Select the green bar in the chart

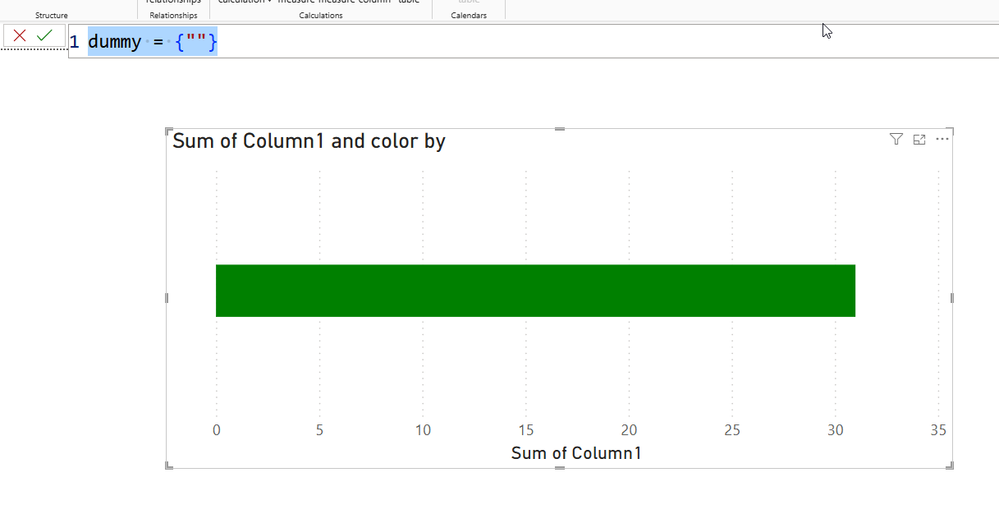click(535, 290)
